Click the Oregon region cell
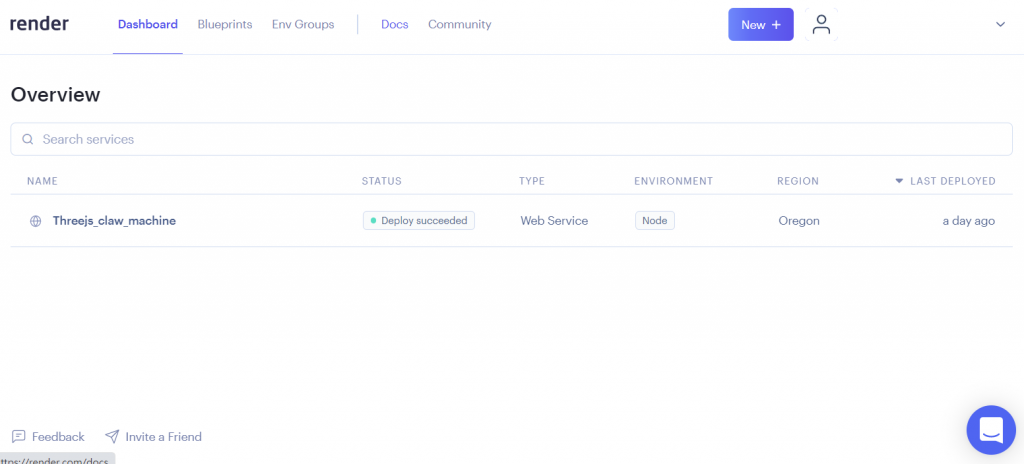The image size is (1024, 464). pyautogui.click(x=799, y=221)
